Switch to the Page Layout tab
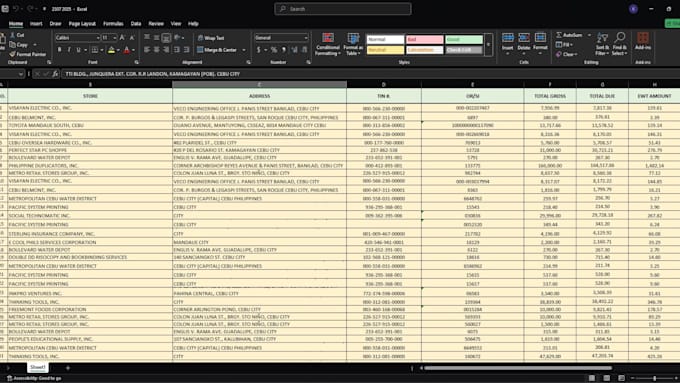 coord(82,24)
